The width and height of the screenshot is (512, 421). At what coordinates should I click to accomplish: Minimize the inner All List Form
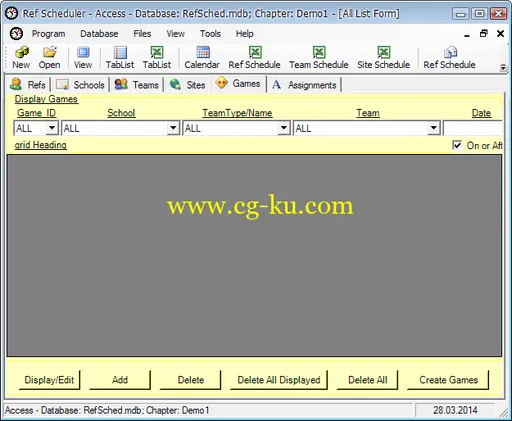[x=467, y=35]
